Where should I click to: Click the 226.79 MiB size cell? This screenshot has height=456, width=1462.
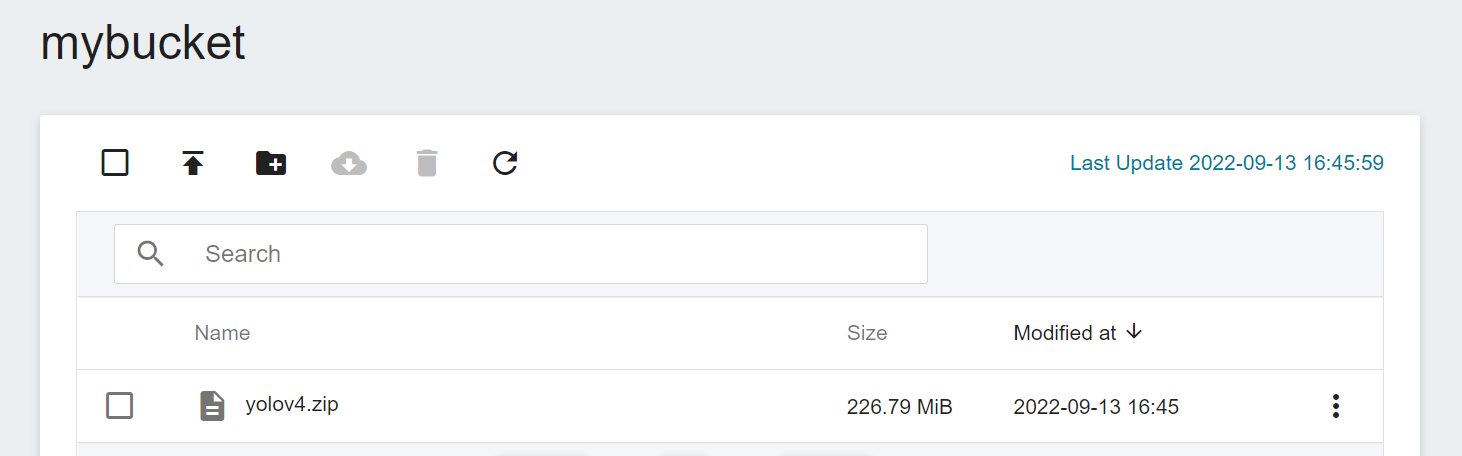pyautogui.click(x=899, y=407)
